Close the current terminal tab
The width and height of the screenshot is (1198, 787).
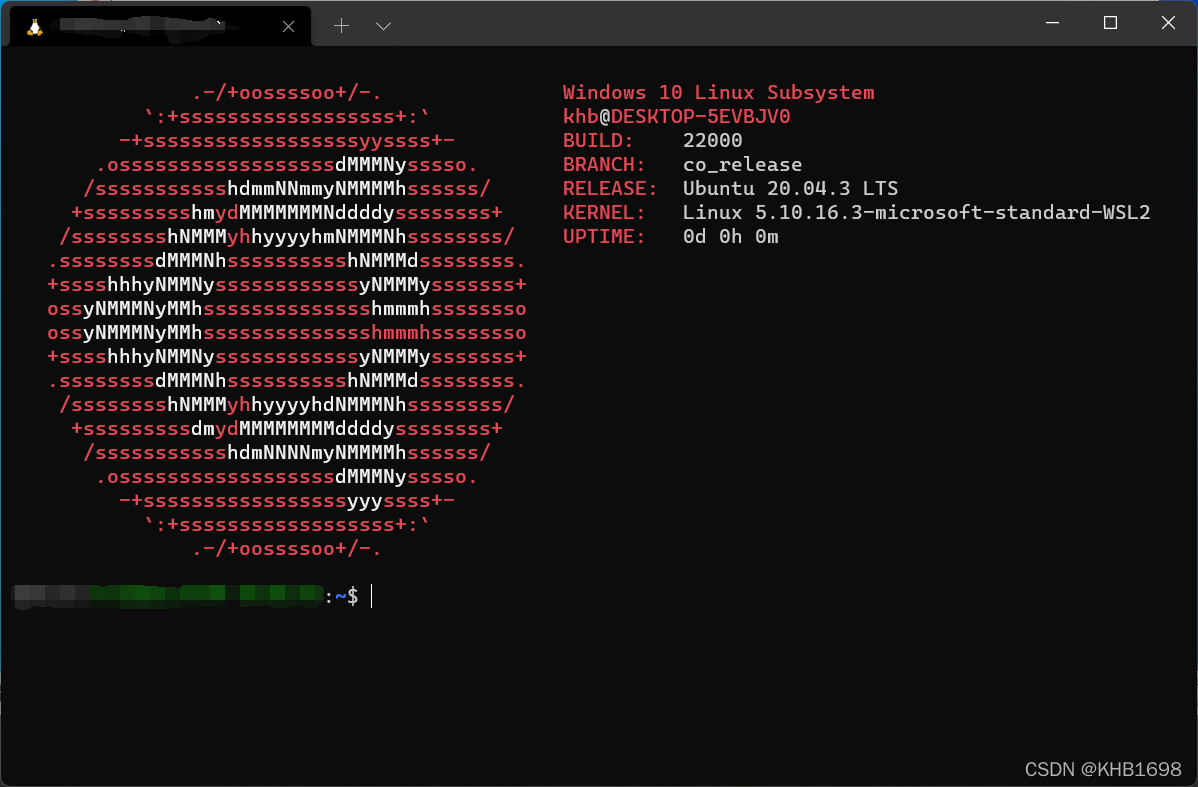tap(288, 27)
